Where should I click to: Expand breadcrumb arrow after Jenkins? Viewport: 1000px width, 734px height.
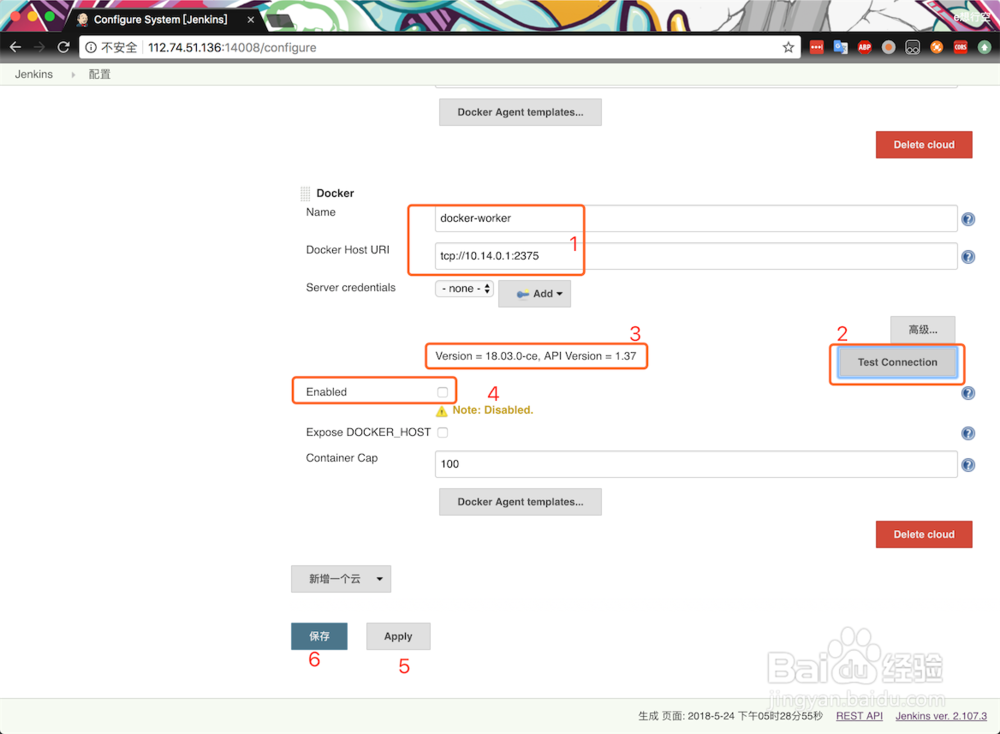73,75
